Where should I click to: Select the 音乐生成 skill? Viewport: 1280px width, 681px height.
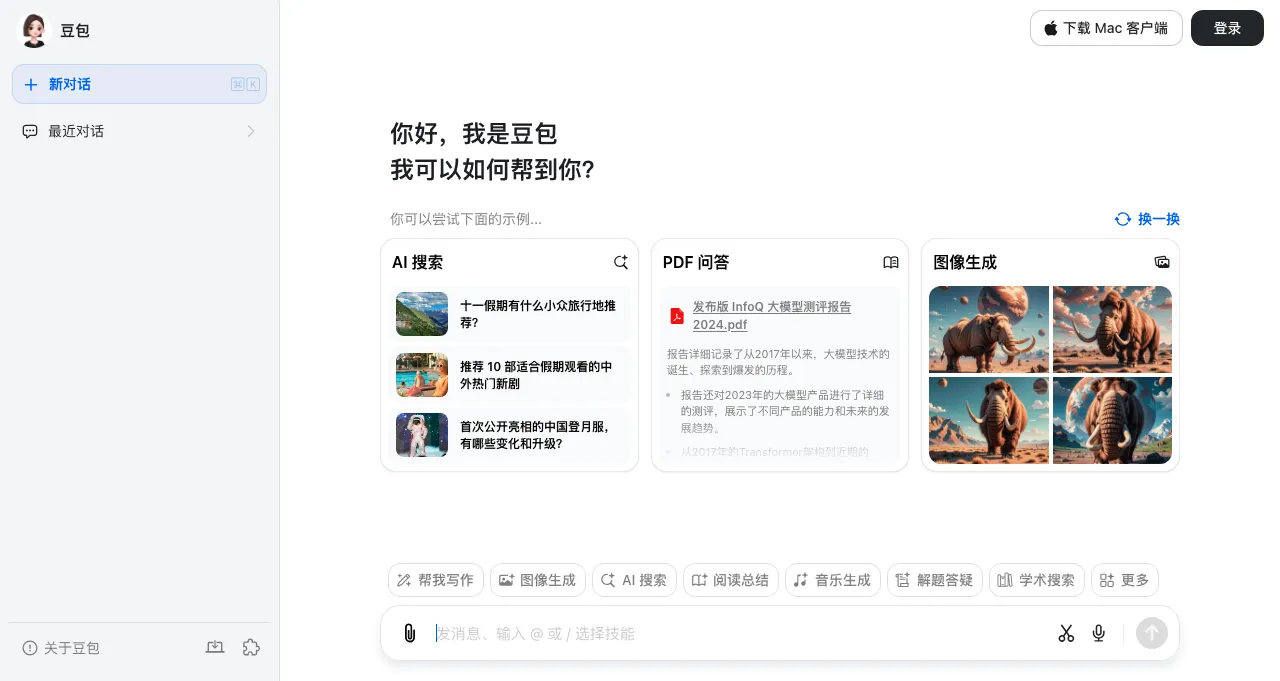tap(833, 580)
